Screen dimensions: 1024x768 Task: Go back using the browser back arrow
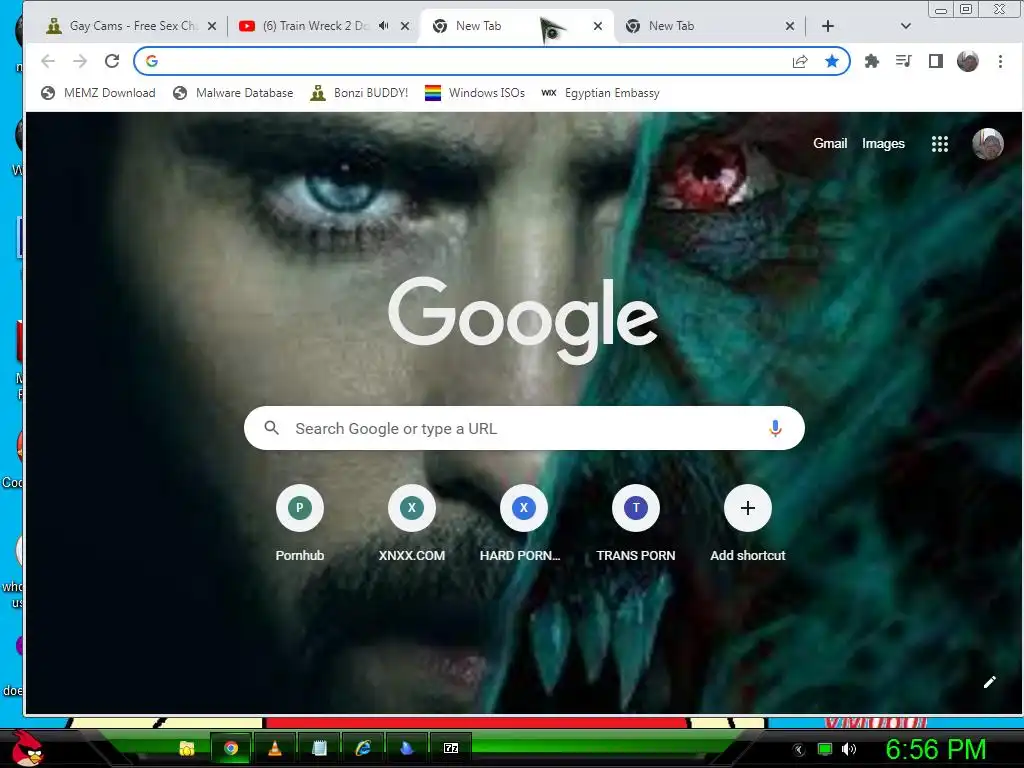(48, 61)
